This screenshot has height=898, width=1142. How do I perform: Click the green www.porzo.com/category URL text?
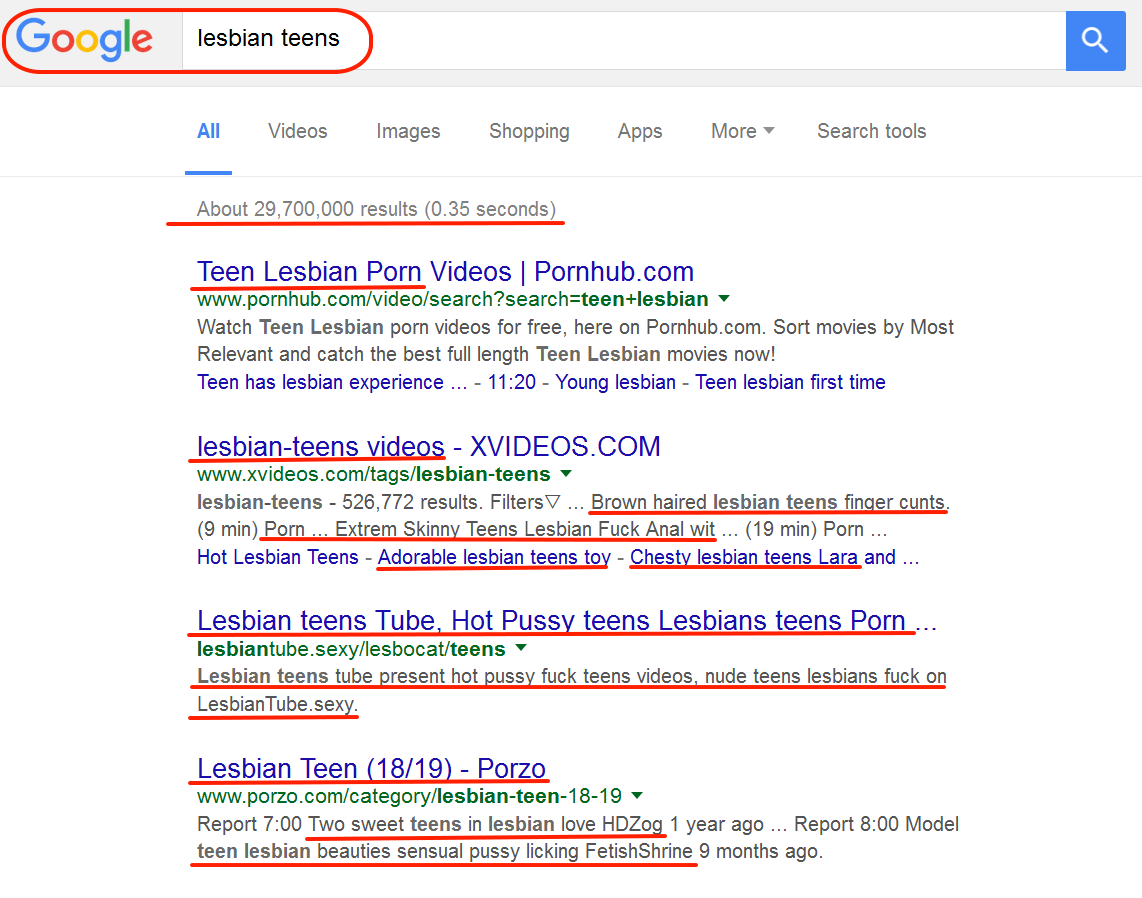coord(409,796)
